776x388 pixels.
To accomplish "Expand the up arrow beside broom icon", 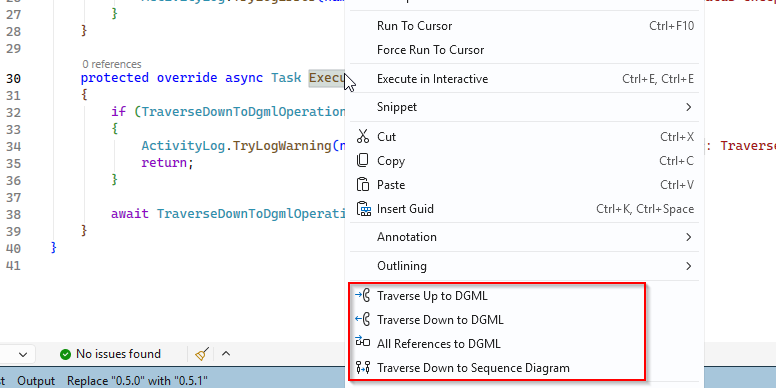I will (x=226, y=353).
